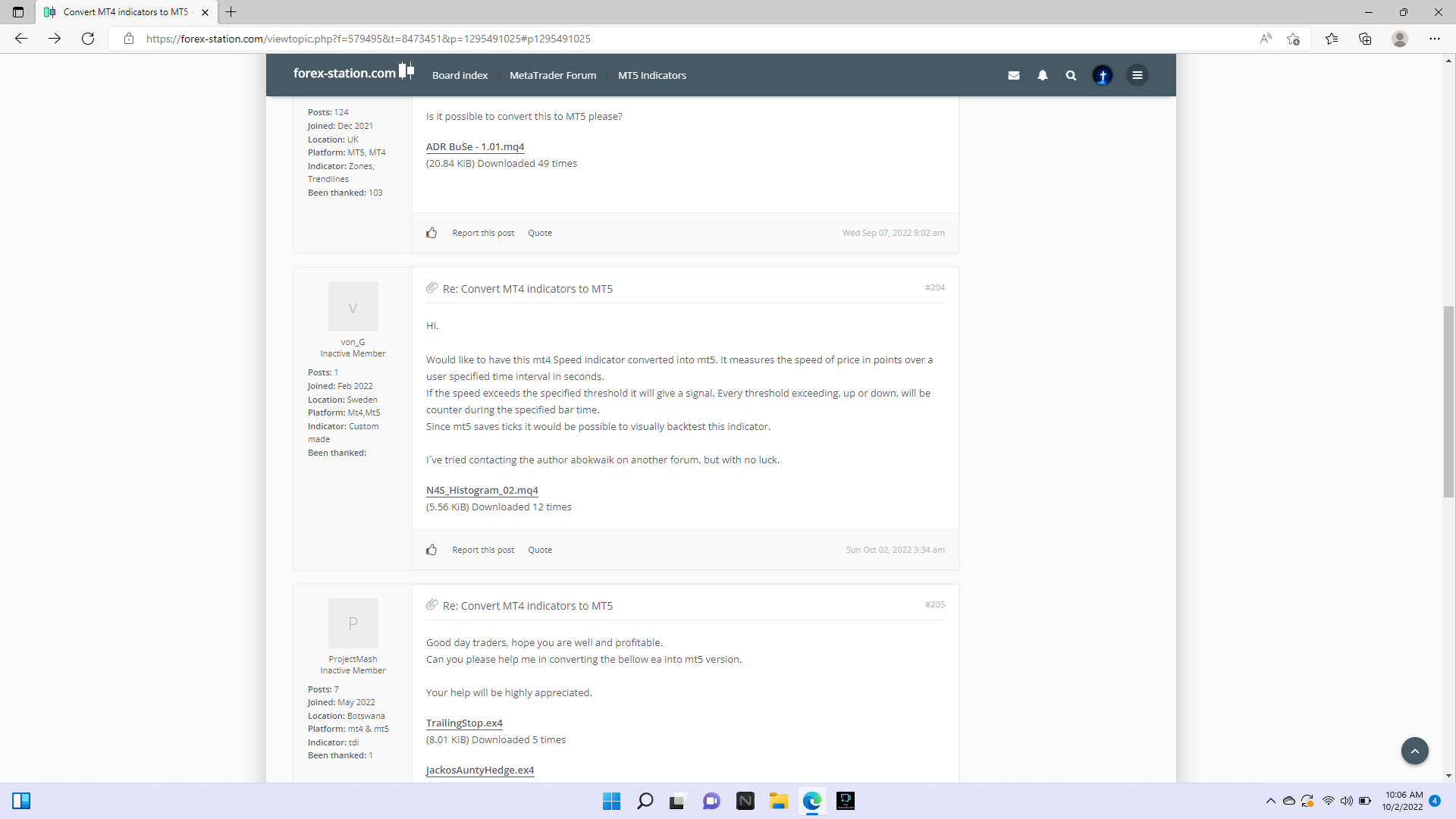Screen dimensions: 1456x819
Task: Expand the hamburger menu in forum header
Action: tap(1137, 75)
